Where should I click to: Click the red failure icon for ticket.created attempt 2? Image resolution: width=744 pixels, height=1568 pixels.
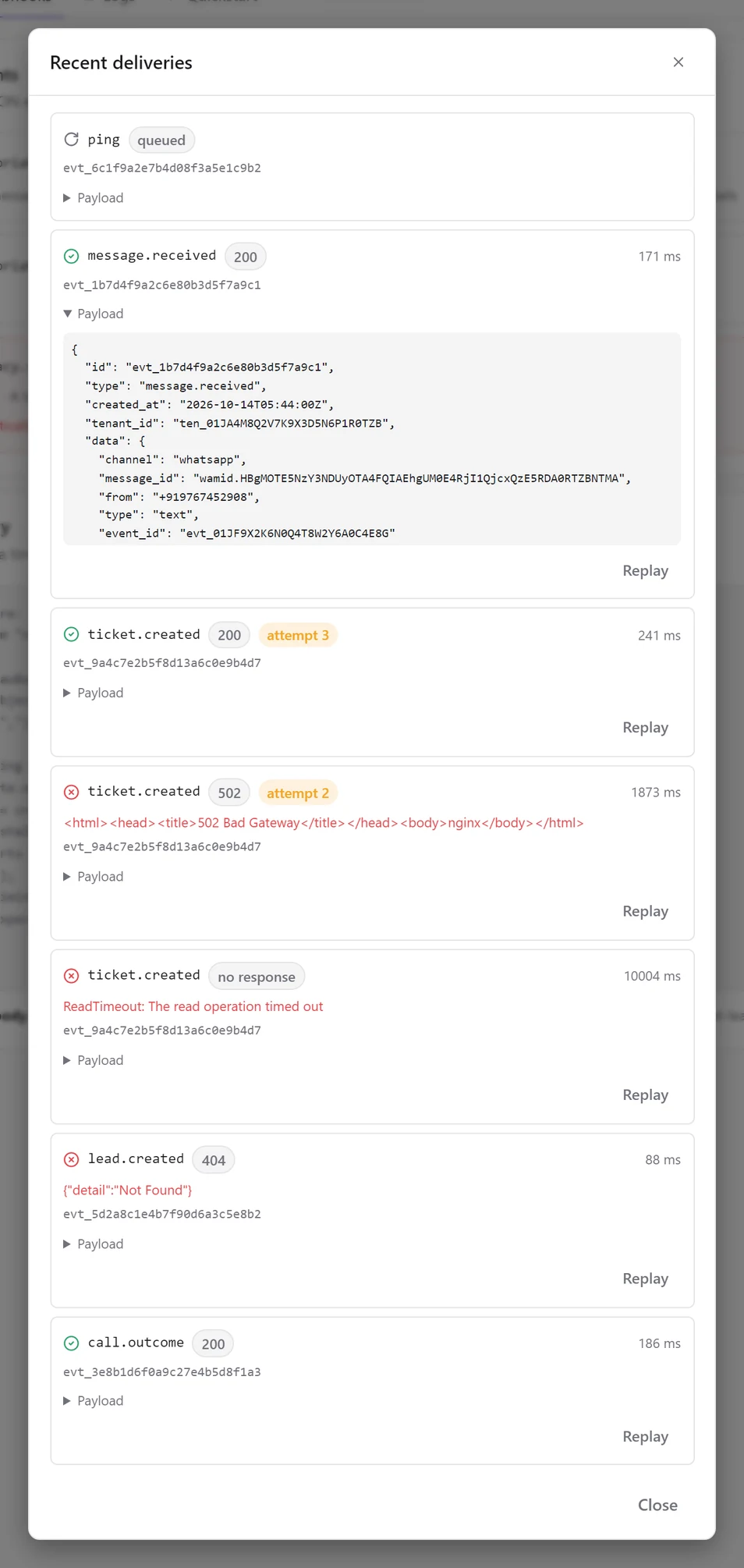[71, 793]
